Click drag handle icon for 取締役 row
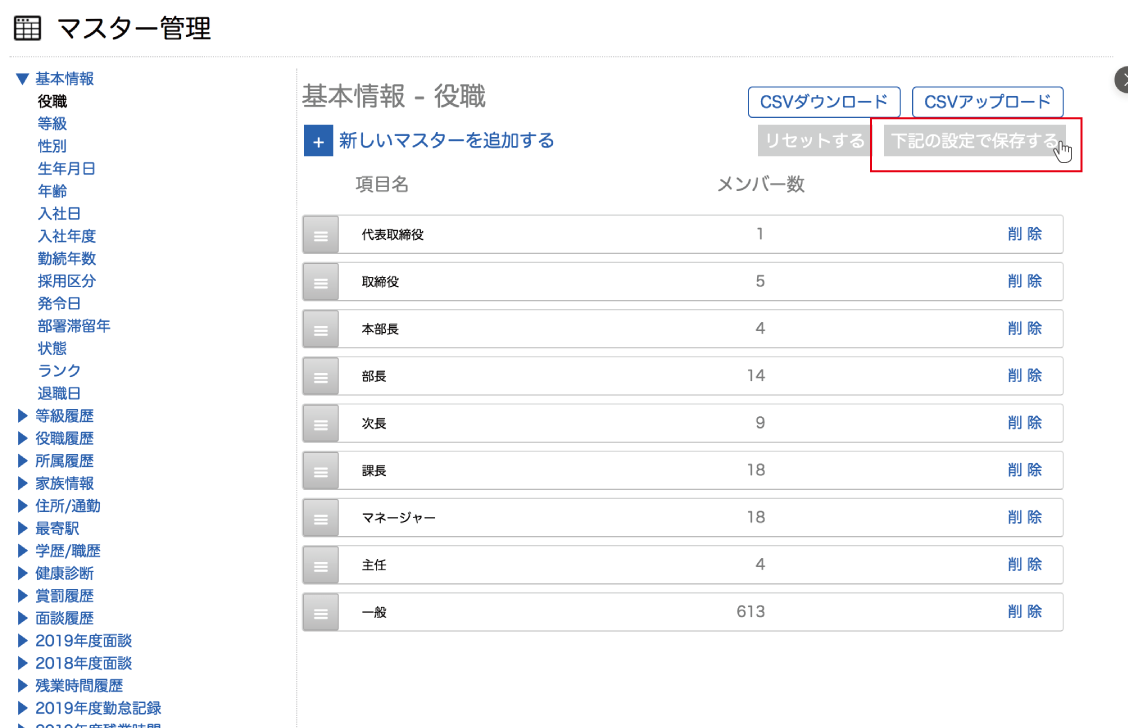This screenshot has width=1128, height=728. pyautogui.click(x=320, y=282)
